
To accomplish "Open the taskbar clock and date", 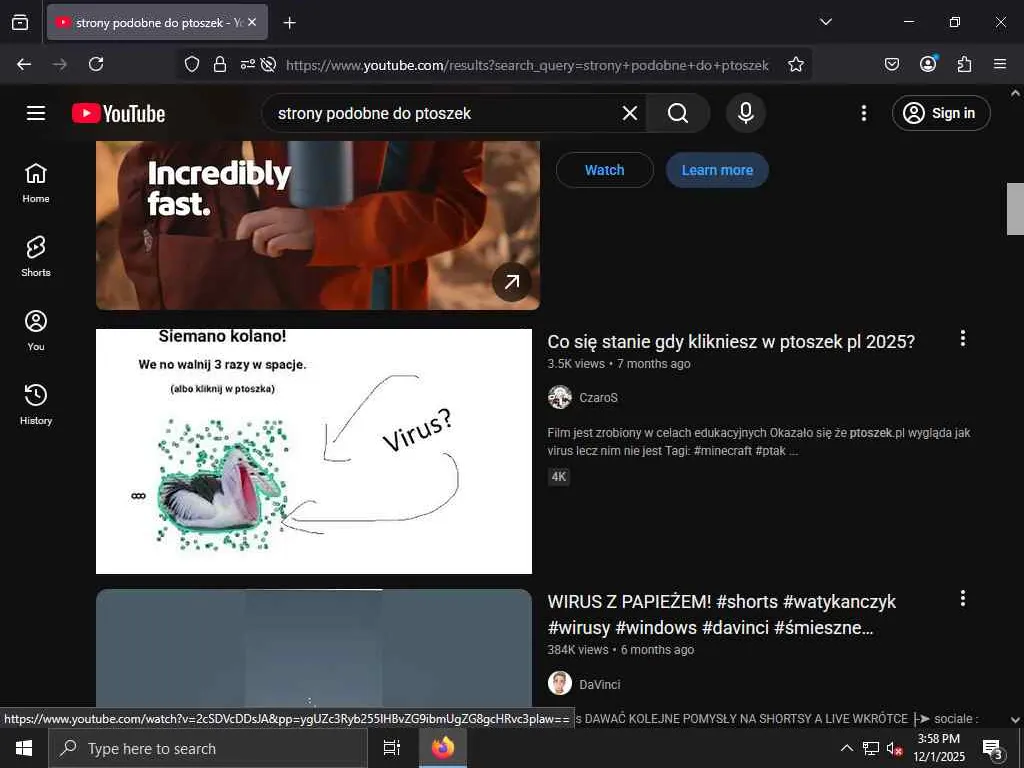I will click(938, 748).
